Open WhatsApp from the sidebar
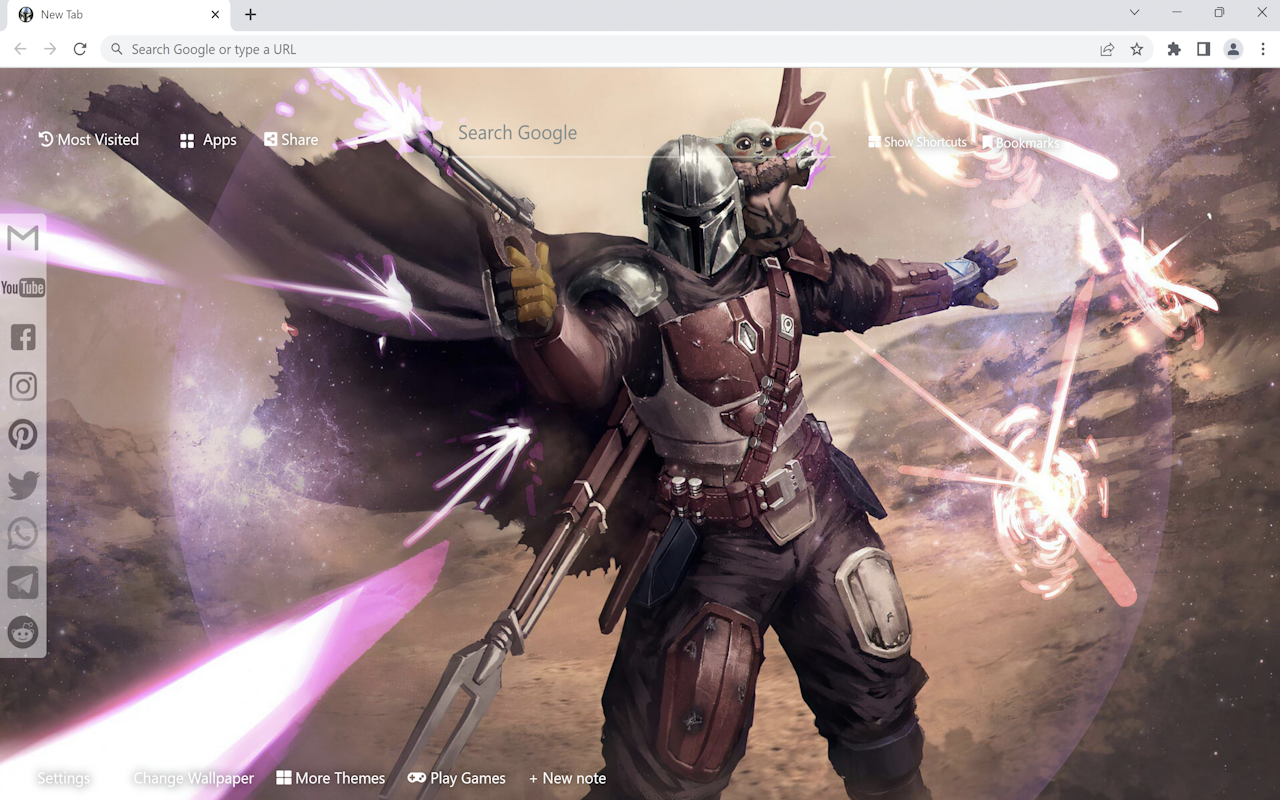Viewport: 1280px width, 800px height. [x=22, y=533]
